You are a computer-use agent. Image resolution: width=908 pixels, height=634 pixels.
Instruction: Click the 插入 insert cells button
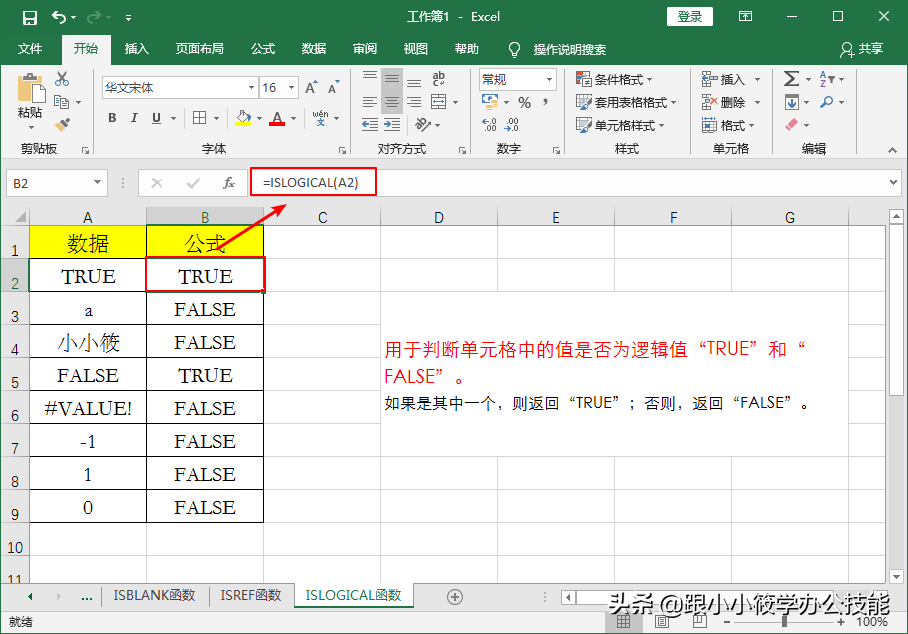(x=724, y=79)
